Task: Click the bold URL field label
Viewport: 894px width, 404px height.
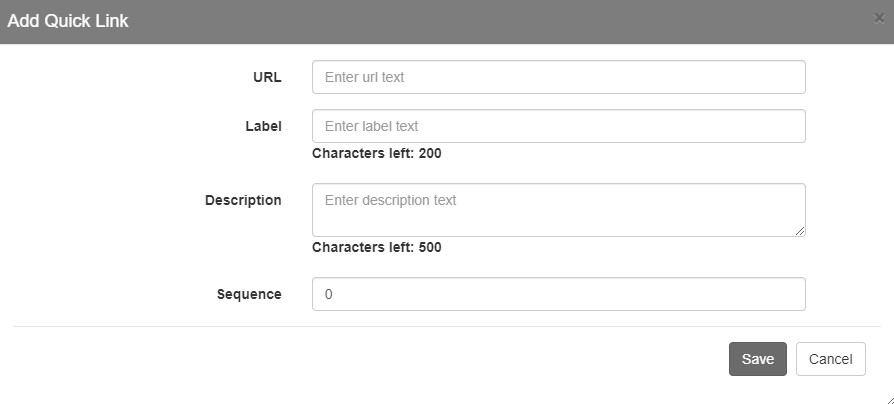Action: [267, 77]
